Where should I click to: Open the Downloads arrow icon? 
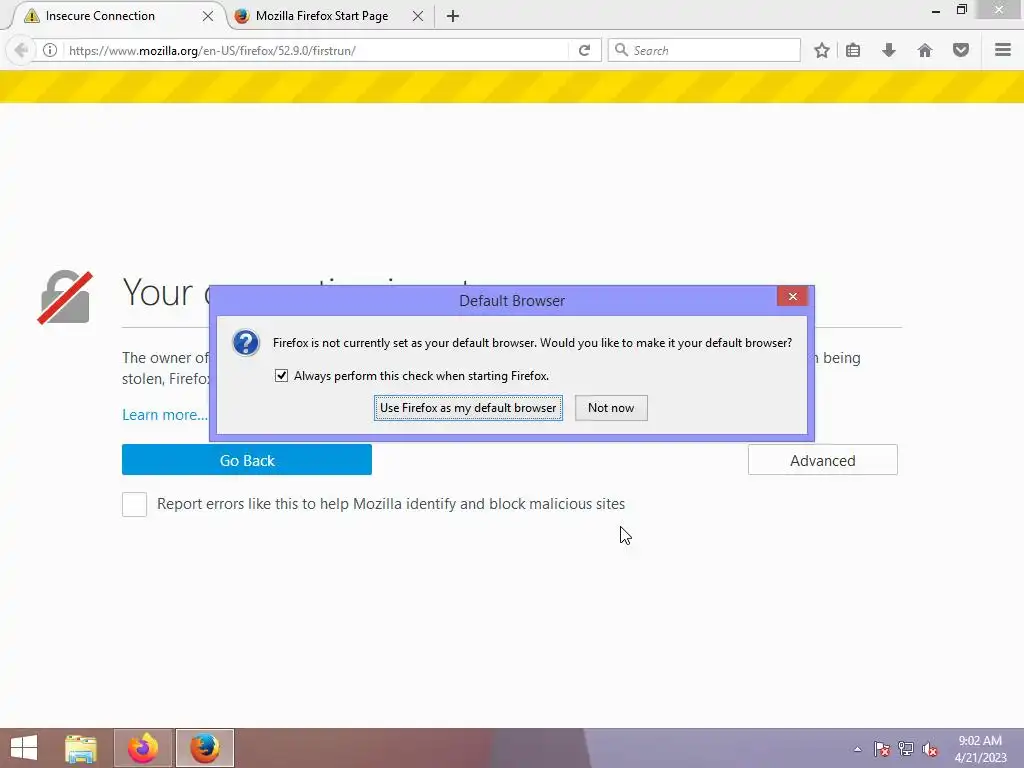(x=889, y=50)
